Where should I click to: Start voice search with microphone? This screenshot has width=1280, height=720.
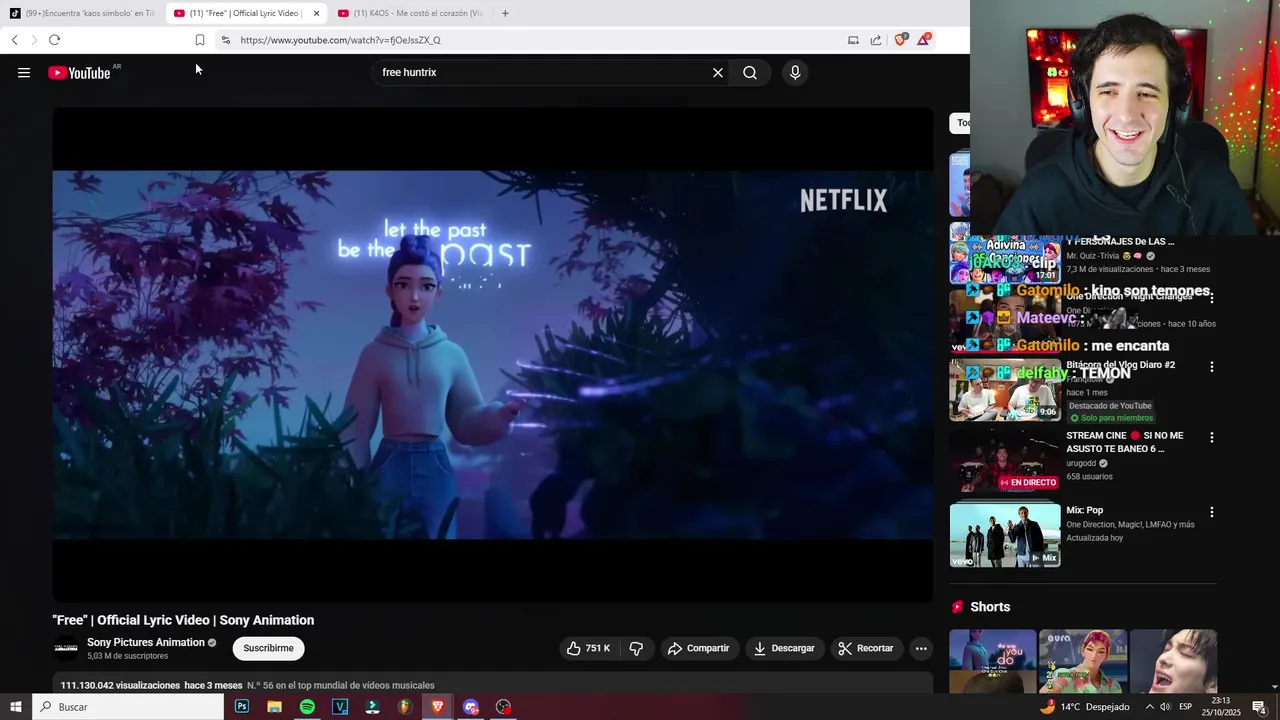[x=795, y=72]
